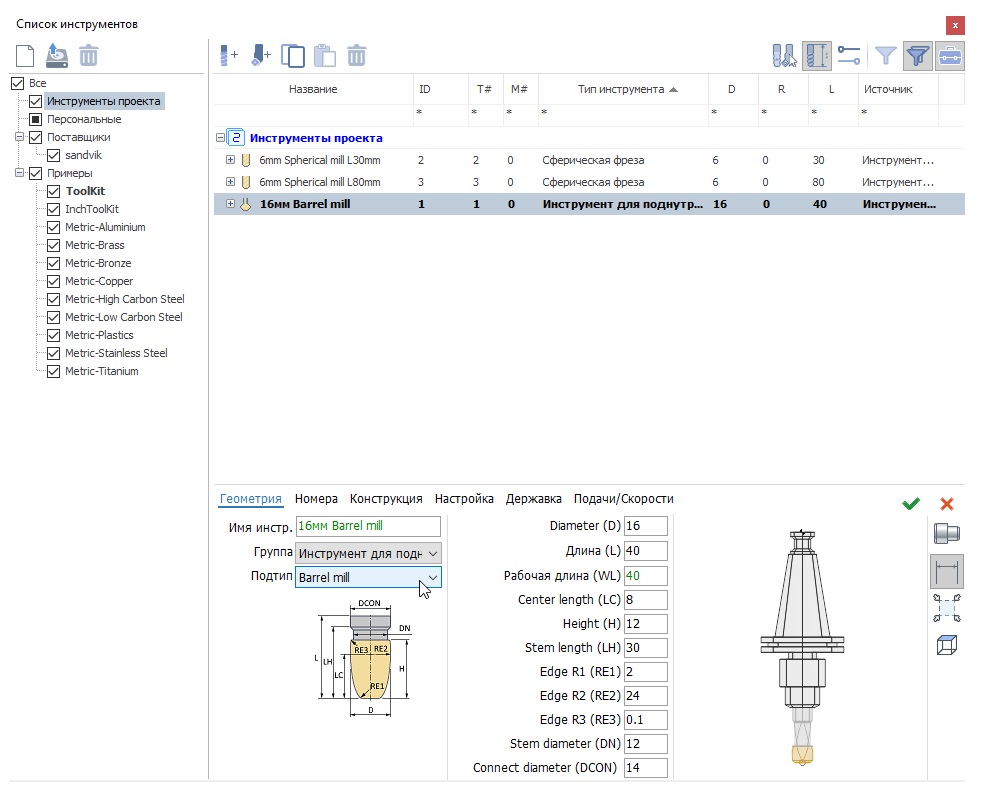
Task: Copy the selected tool with the copy icon
Action: [292, 56]
